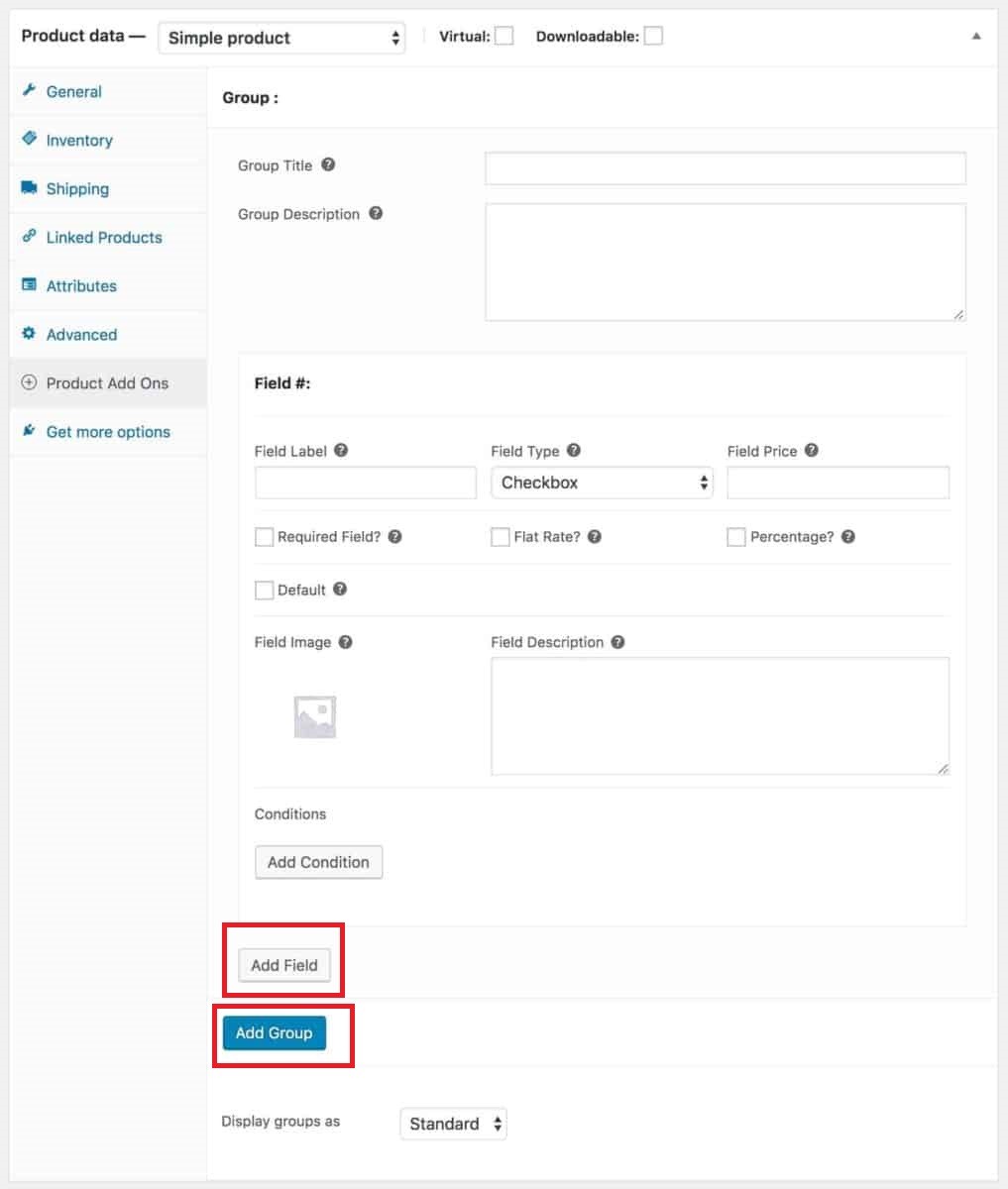The width and height of the screenshot is (1008, 1189).
Task: Click help icon beside Field Price
Action: click(812, 450)
